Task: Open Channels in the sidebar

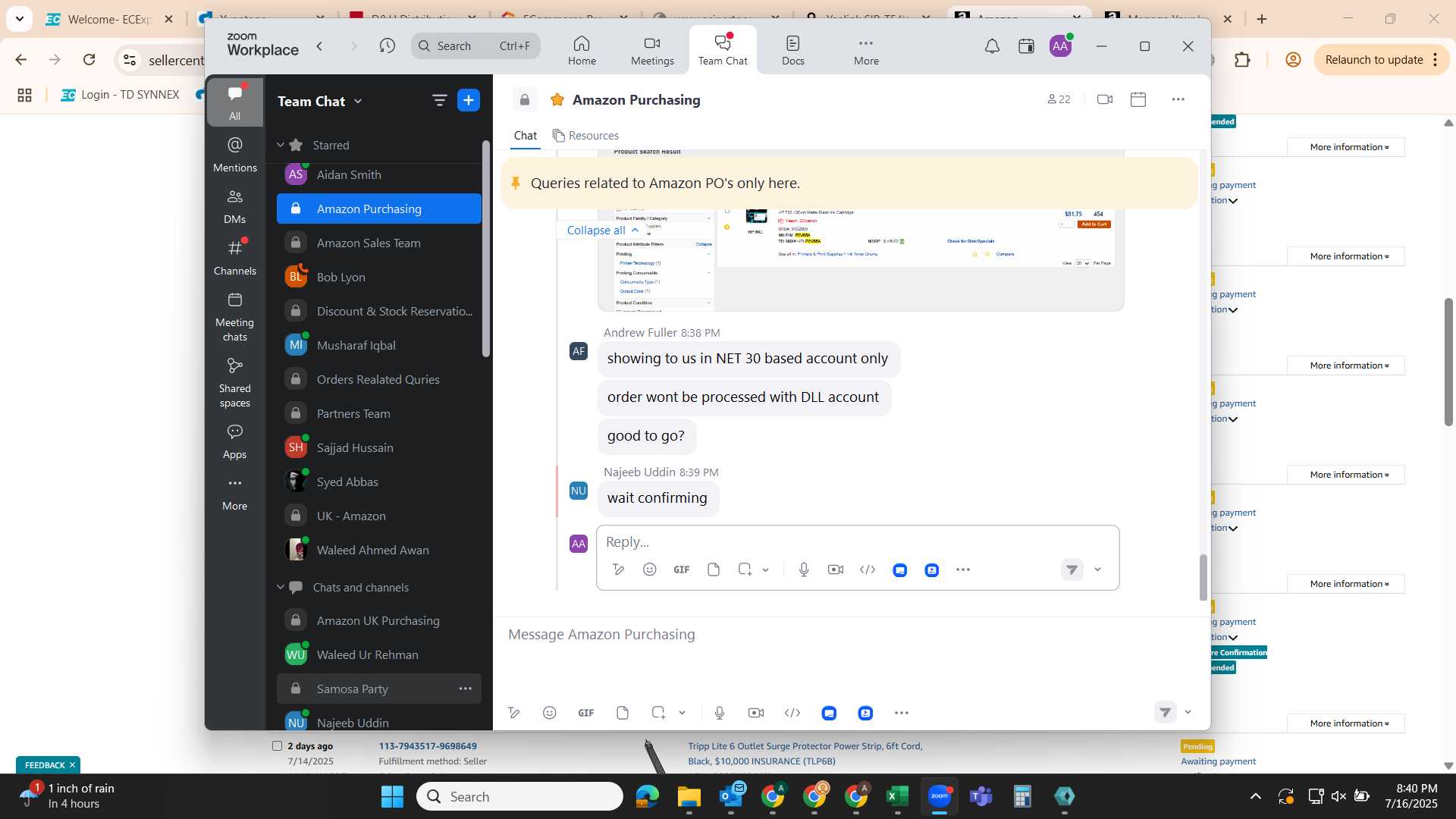Action: [x=235, y=258]
